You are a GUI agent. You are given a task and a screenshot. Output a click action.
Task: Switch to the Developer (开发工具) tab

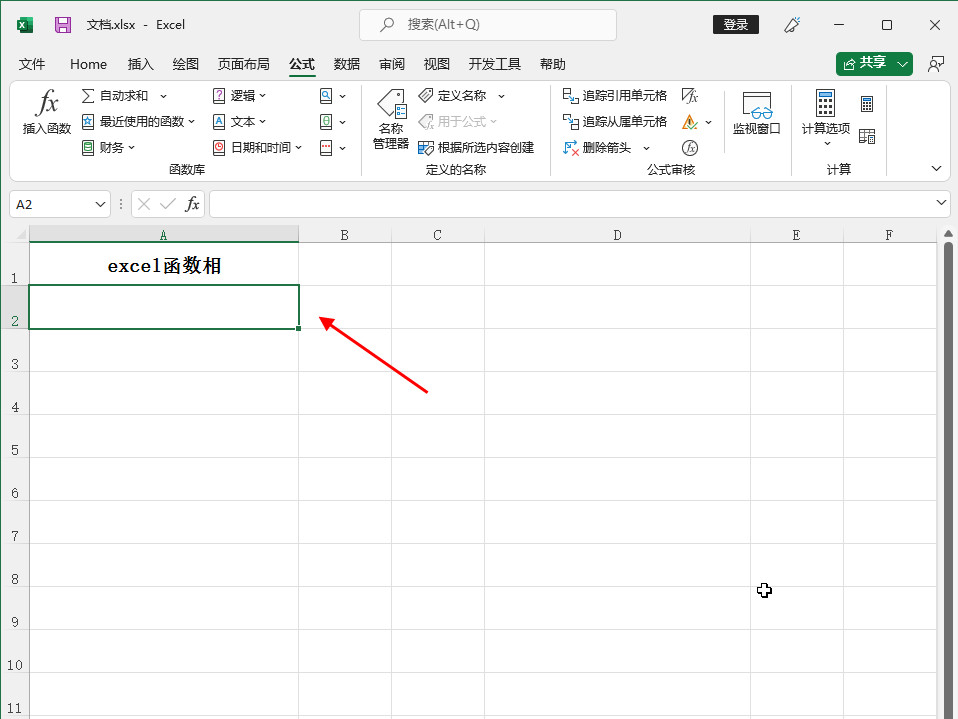494,64
